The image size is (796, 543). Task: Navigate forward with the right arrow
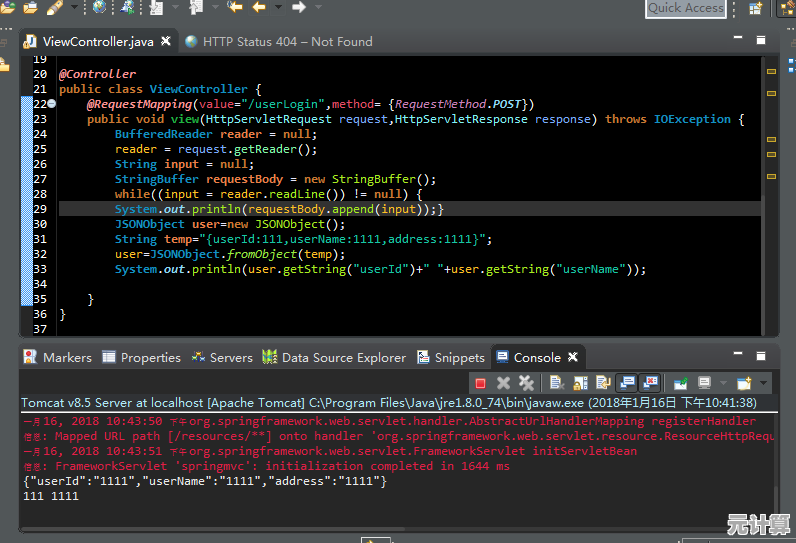pos(299,7)
